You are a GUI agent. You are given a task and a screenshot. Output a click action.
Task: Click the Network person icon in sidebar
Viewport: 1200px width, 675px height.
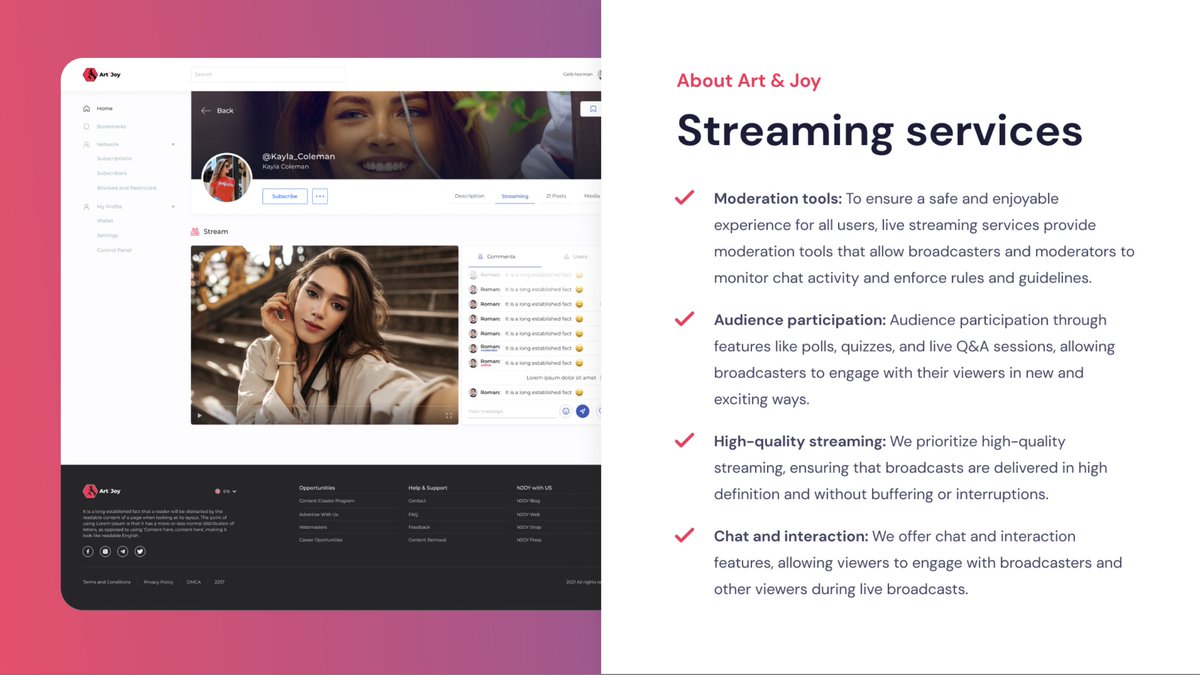tap(87, 145)
